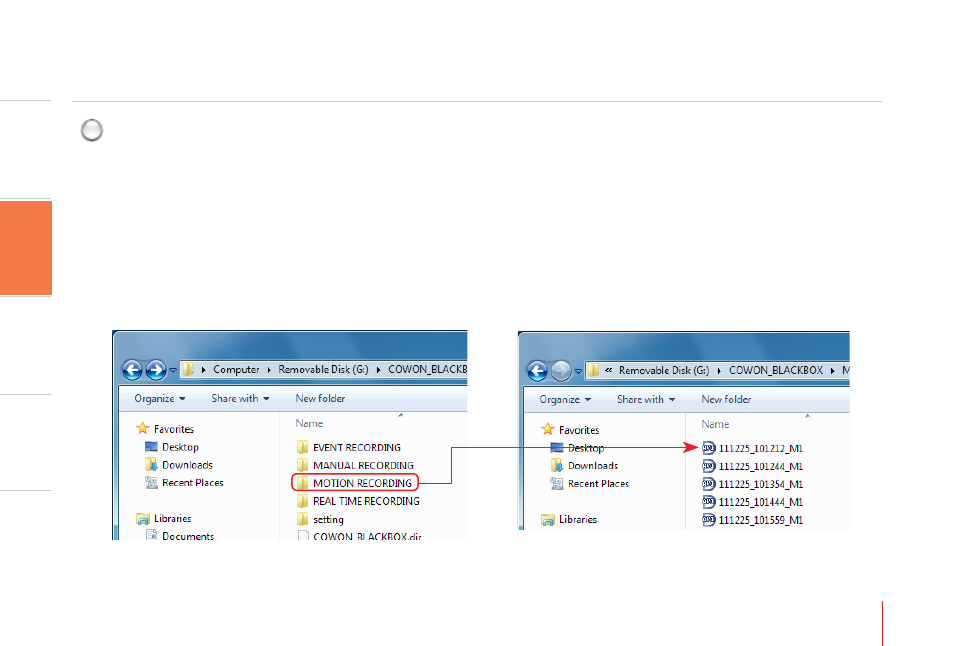
Task: Select video file icon 111225_101559_M1
Action: tap(708, 520)
